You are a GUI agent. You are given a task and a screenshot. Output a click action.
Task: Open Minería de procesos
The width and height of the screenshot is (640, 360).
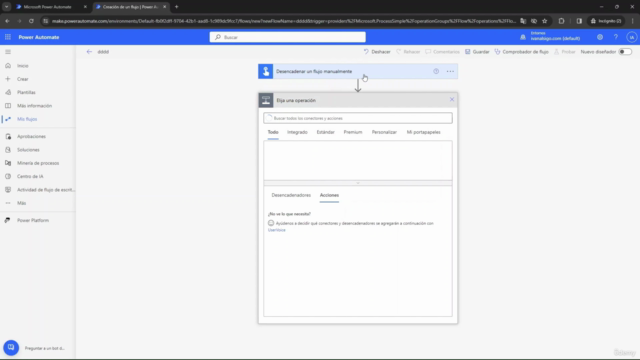pyautogui.click(x=38, y=163)
